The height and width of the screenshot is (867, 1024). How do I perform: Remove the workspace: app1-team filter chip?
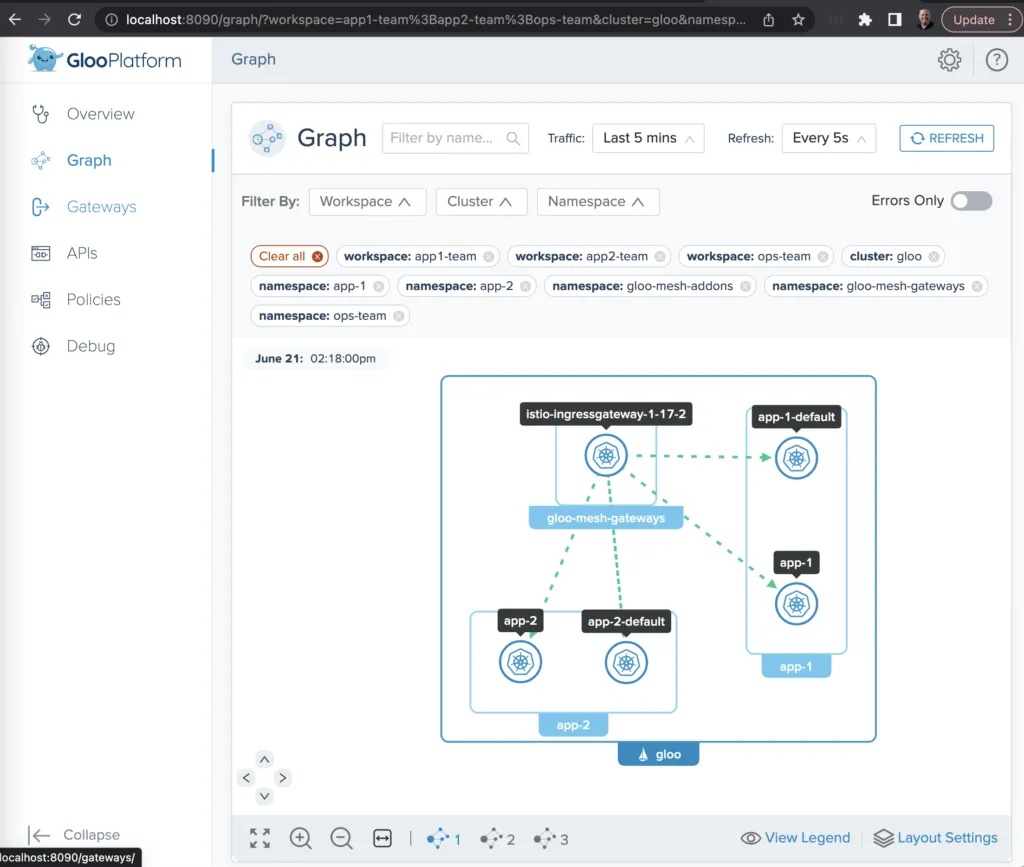488,257
